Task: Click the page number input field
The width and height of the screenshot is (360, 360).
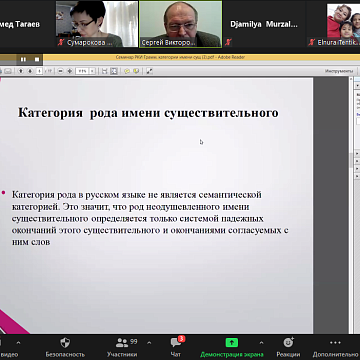Action: pyautogui.click(x=39, y=71)
